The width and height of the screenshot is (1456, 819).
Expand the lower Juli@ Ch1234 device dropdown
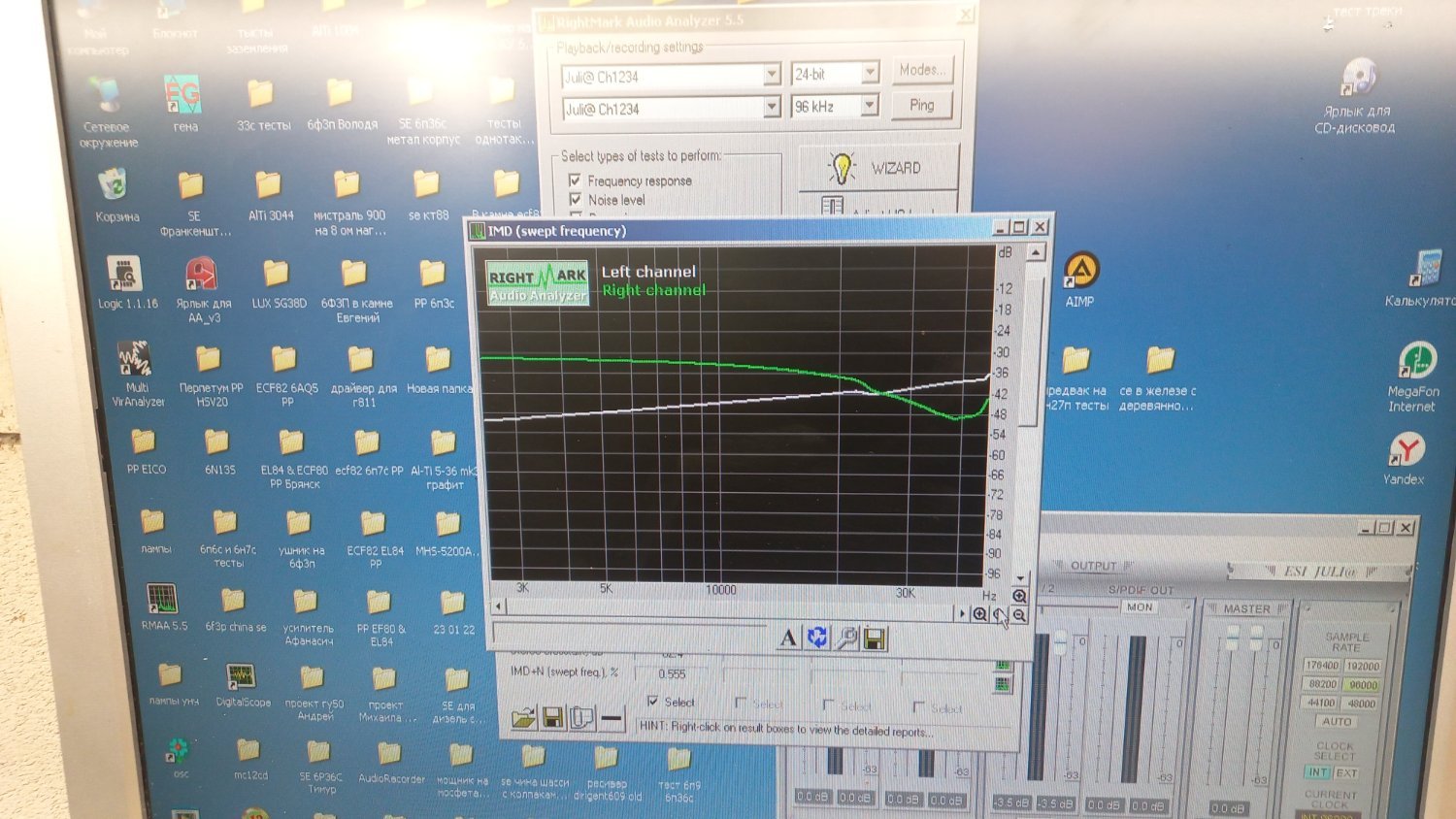pyautogui.click(x=772, y=108)
